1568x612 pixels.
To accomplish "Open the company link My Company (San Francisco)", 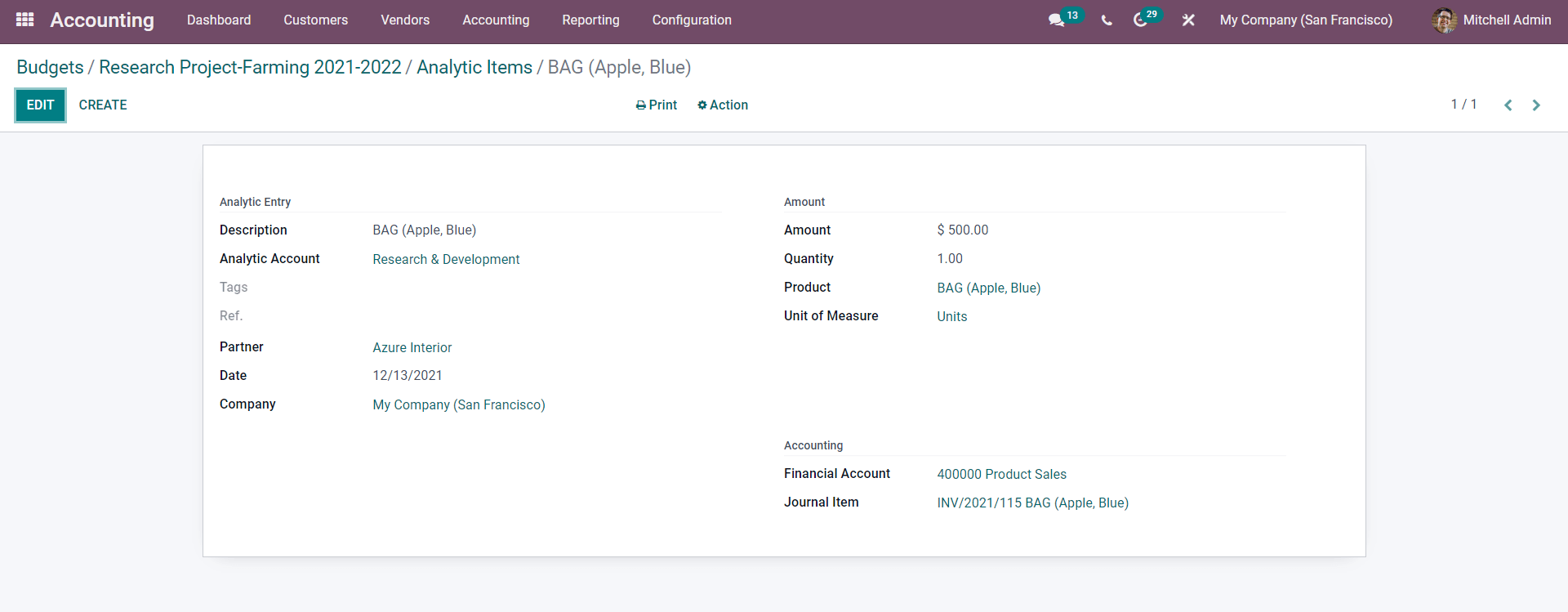I will [x=459, y=404].
